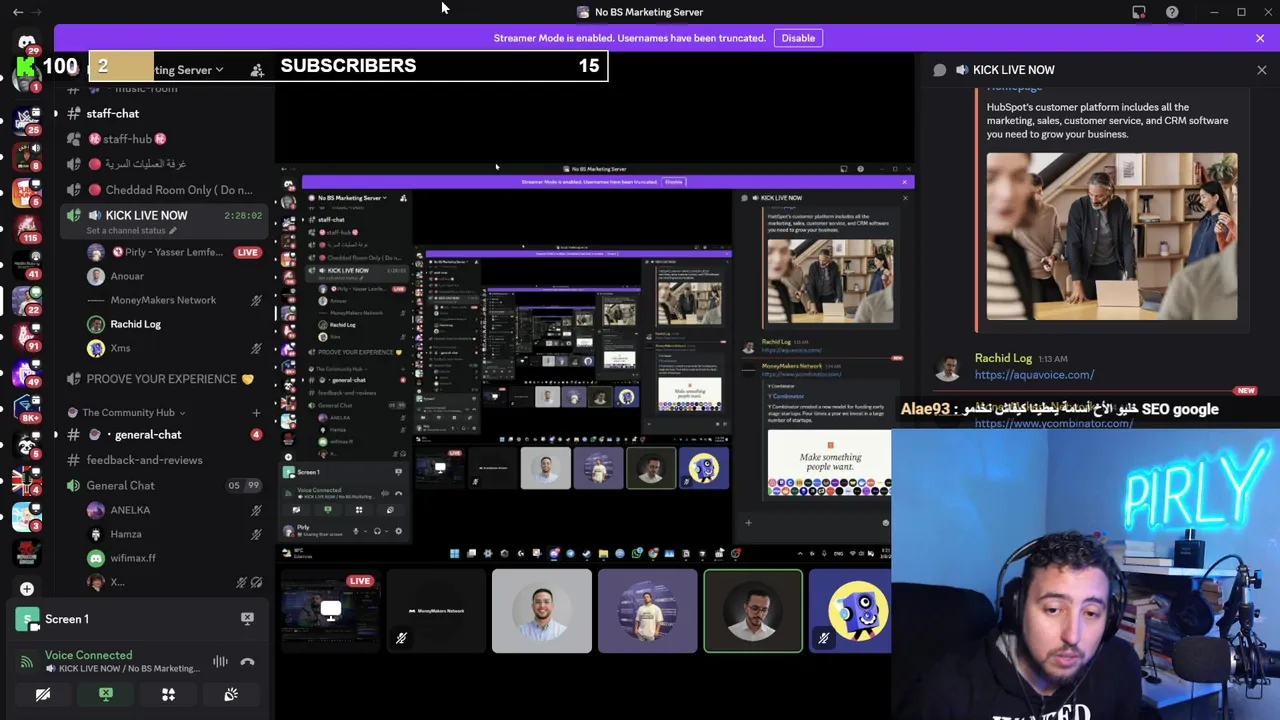Open server icon with 49 badge

point(26,371)
